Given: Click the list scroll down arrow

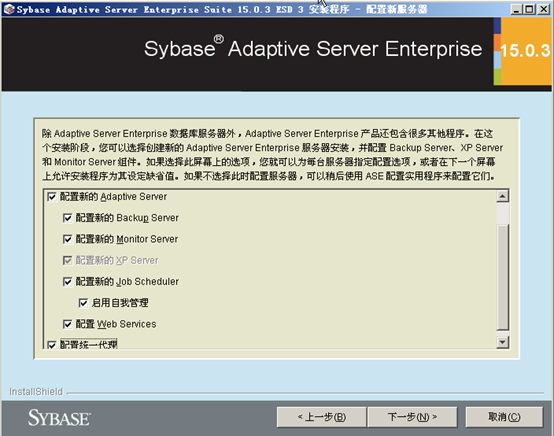Looking at the screenshot, I should coord(502,342).
